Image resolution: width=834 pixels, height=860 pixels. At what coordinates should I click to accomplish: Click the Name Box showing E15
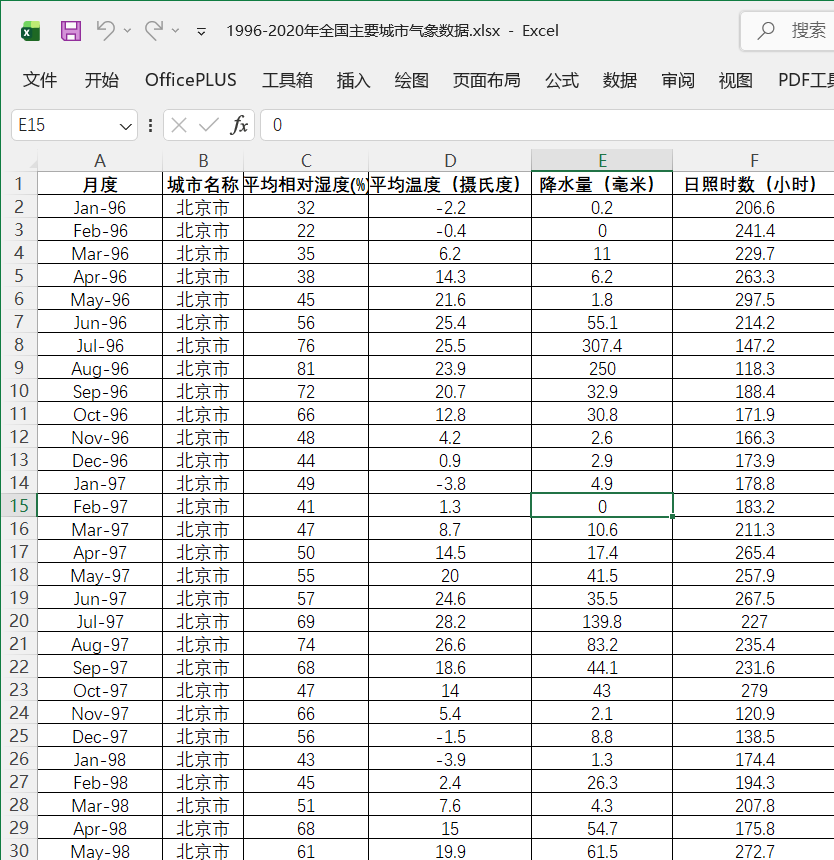(64, 125)
